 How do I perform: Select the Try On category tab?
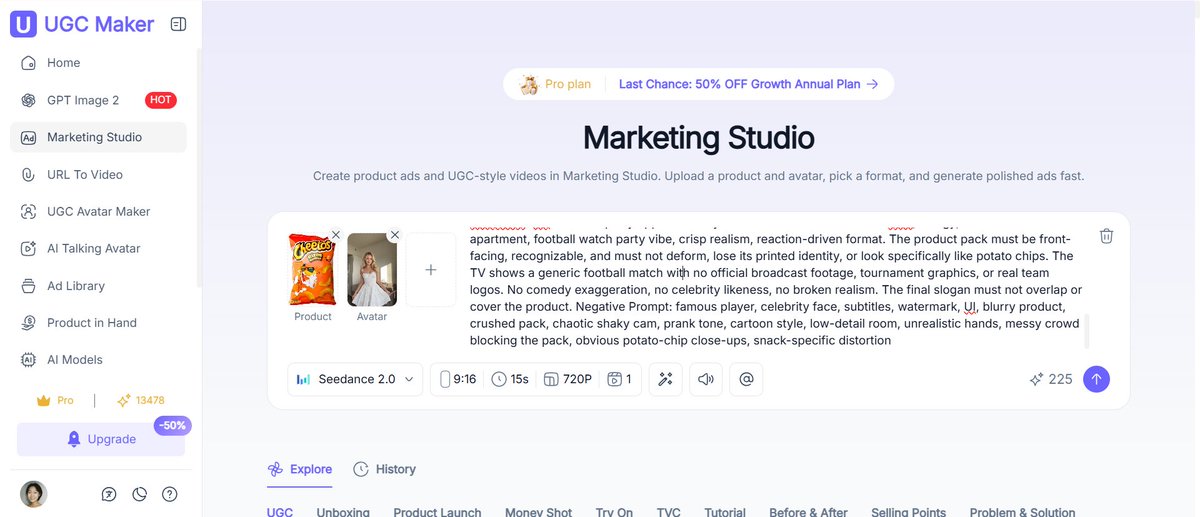point(614,512)
